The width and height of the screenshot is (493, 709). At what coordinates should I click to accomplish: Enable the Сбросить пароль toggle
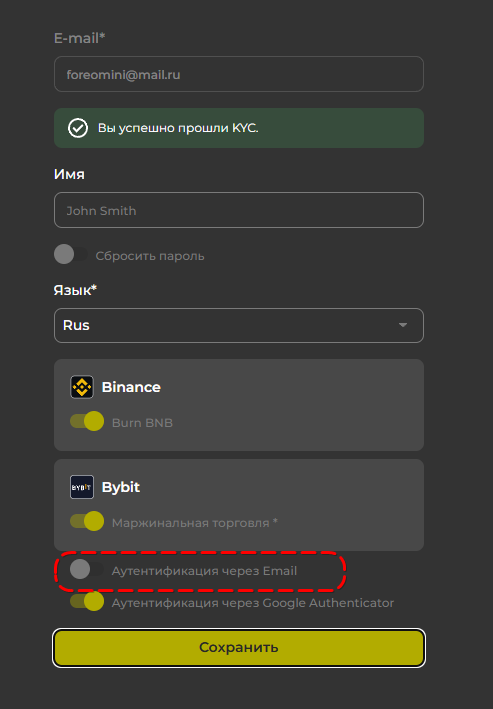[x=71, y=254]
